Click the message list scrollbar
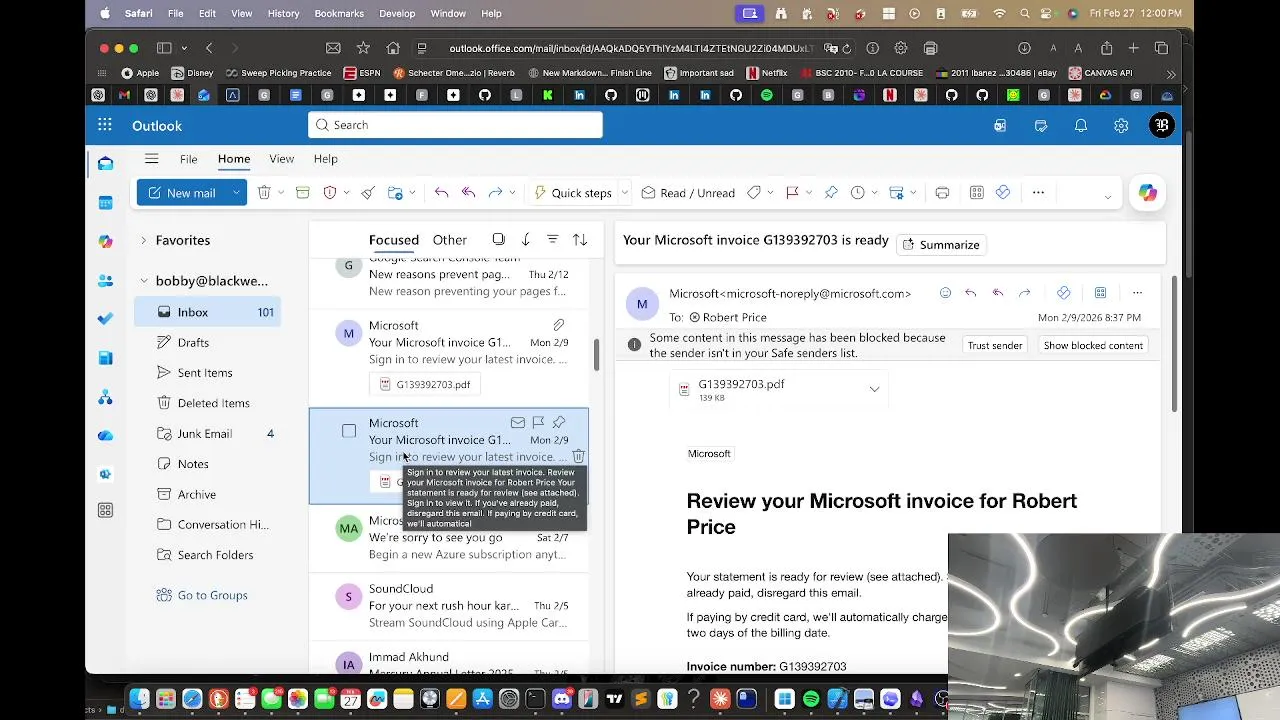Image resolution: width=1280 pixels, height=720 pixels. coord(597,355)
